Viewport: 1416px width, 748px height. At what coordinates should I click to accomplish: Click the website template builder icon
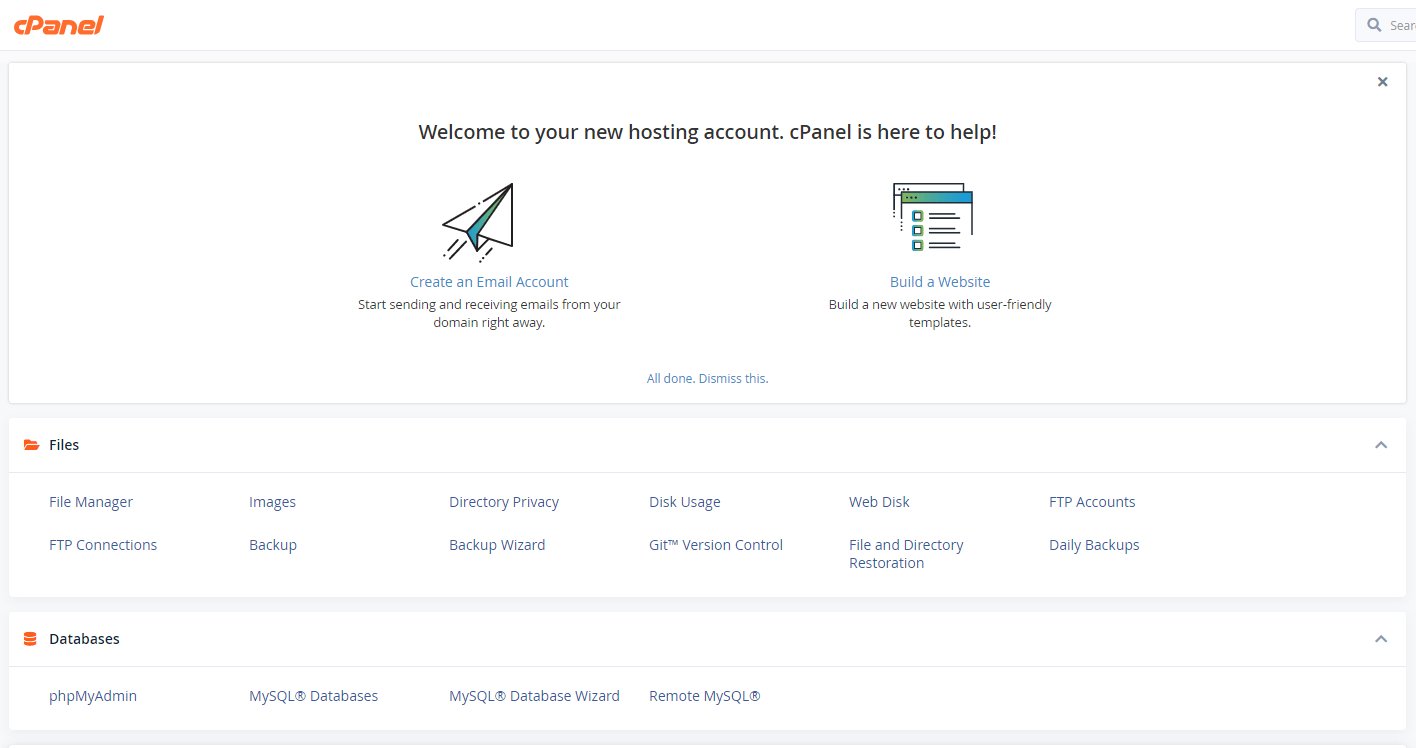[932, 217]
